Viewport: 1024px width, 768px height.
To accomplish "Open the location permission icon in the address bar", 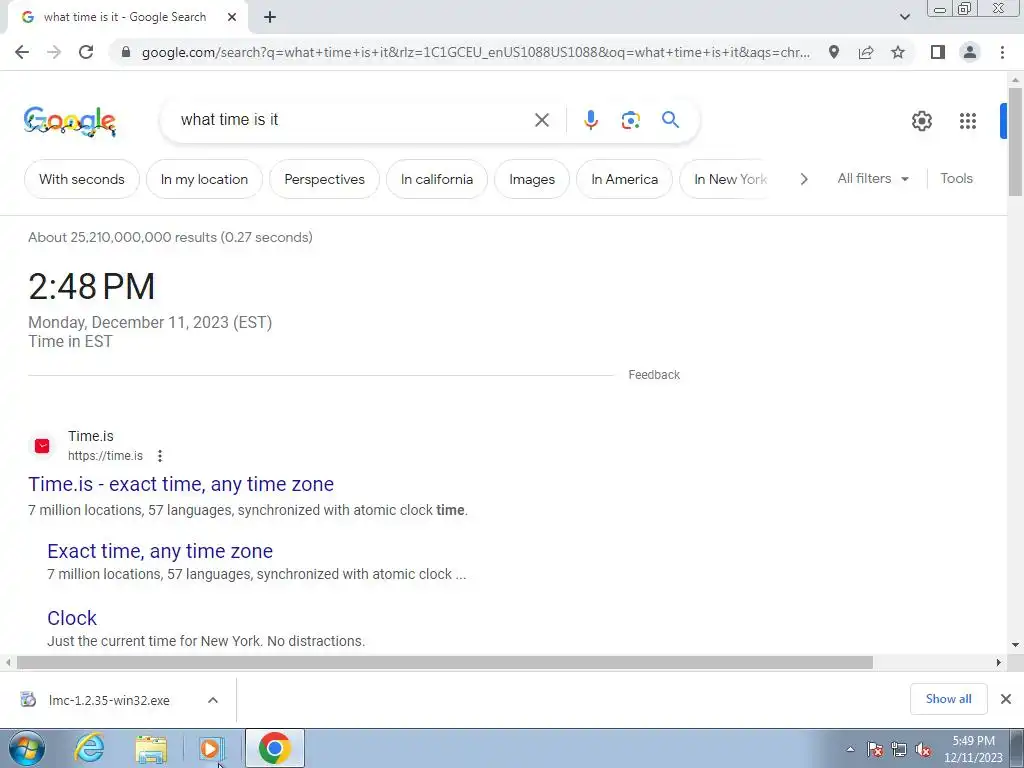I will point(834,52).
